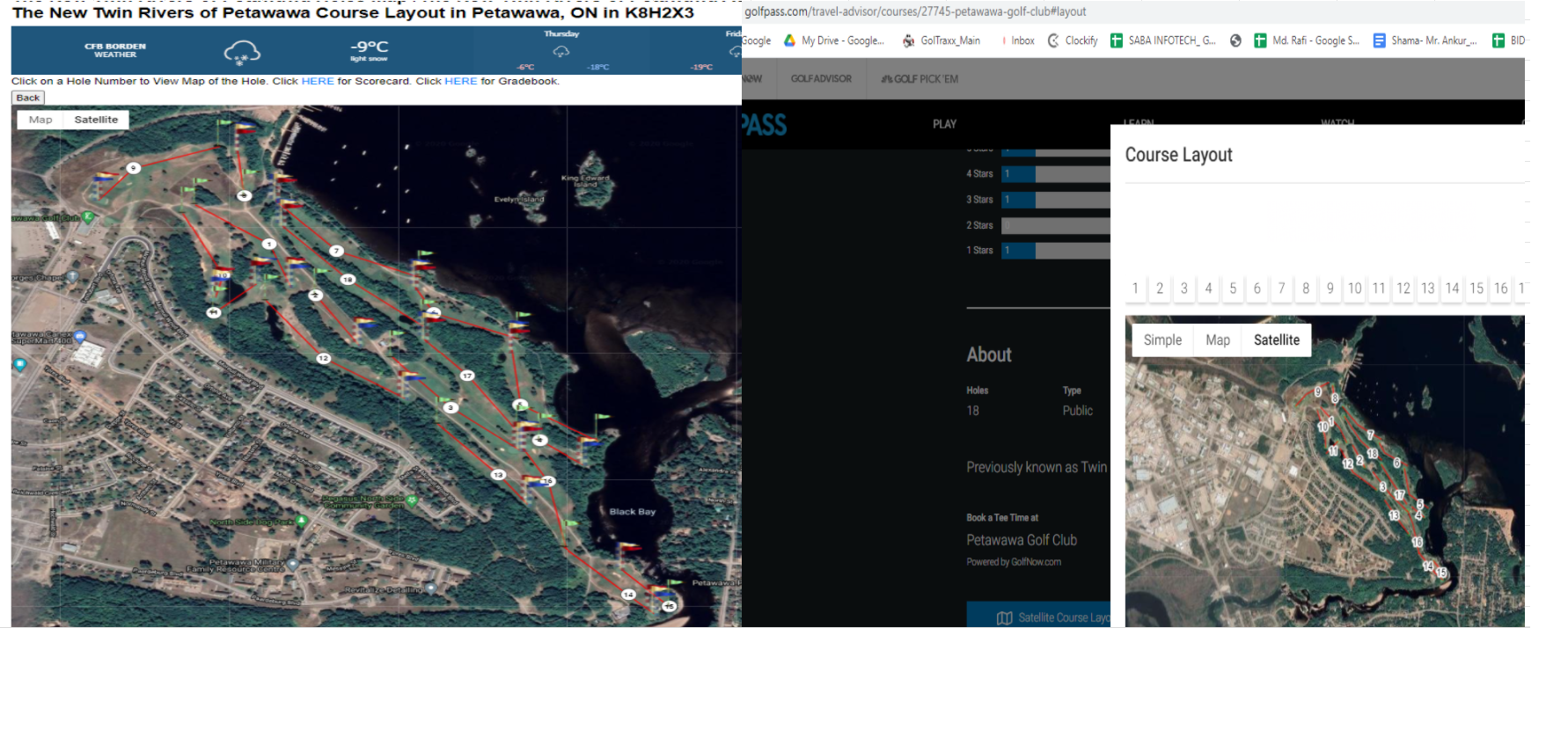The image size is (1568, 752).
Task: Click the CFB BORDEN WEATHER label
Action: tap(115, 50)
